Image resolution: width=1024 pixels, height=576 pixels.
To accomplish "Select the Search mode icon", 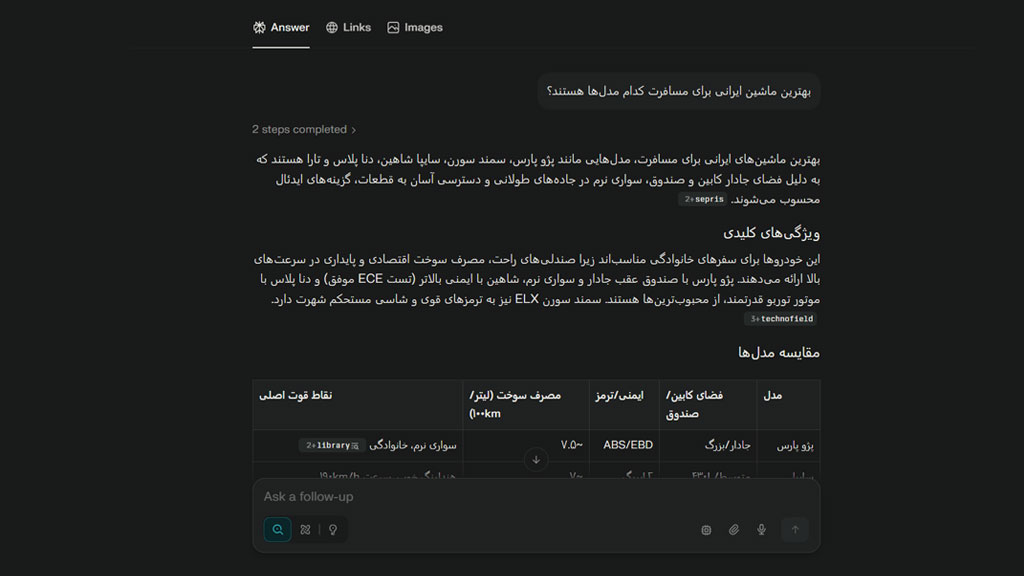I will [x=278, y=530].
